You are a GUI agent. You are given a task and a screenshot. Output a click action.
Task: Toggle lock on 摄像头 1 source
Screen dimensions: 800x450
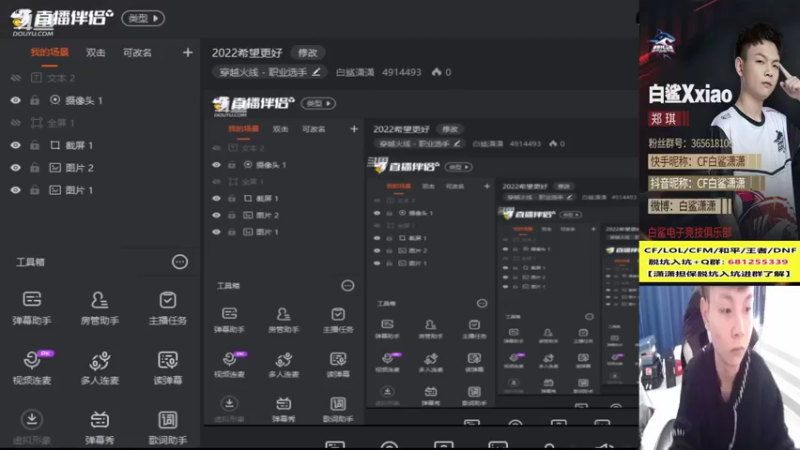coord(35,100)
